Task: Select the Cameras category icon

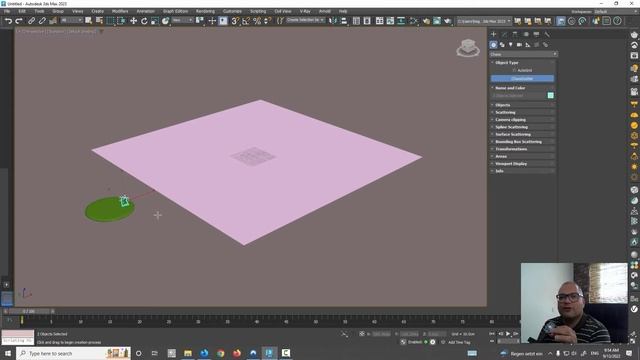Action: click(519, 45)
